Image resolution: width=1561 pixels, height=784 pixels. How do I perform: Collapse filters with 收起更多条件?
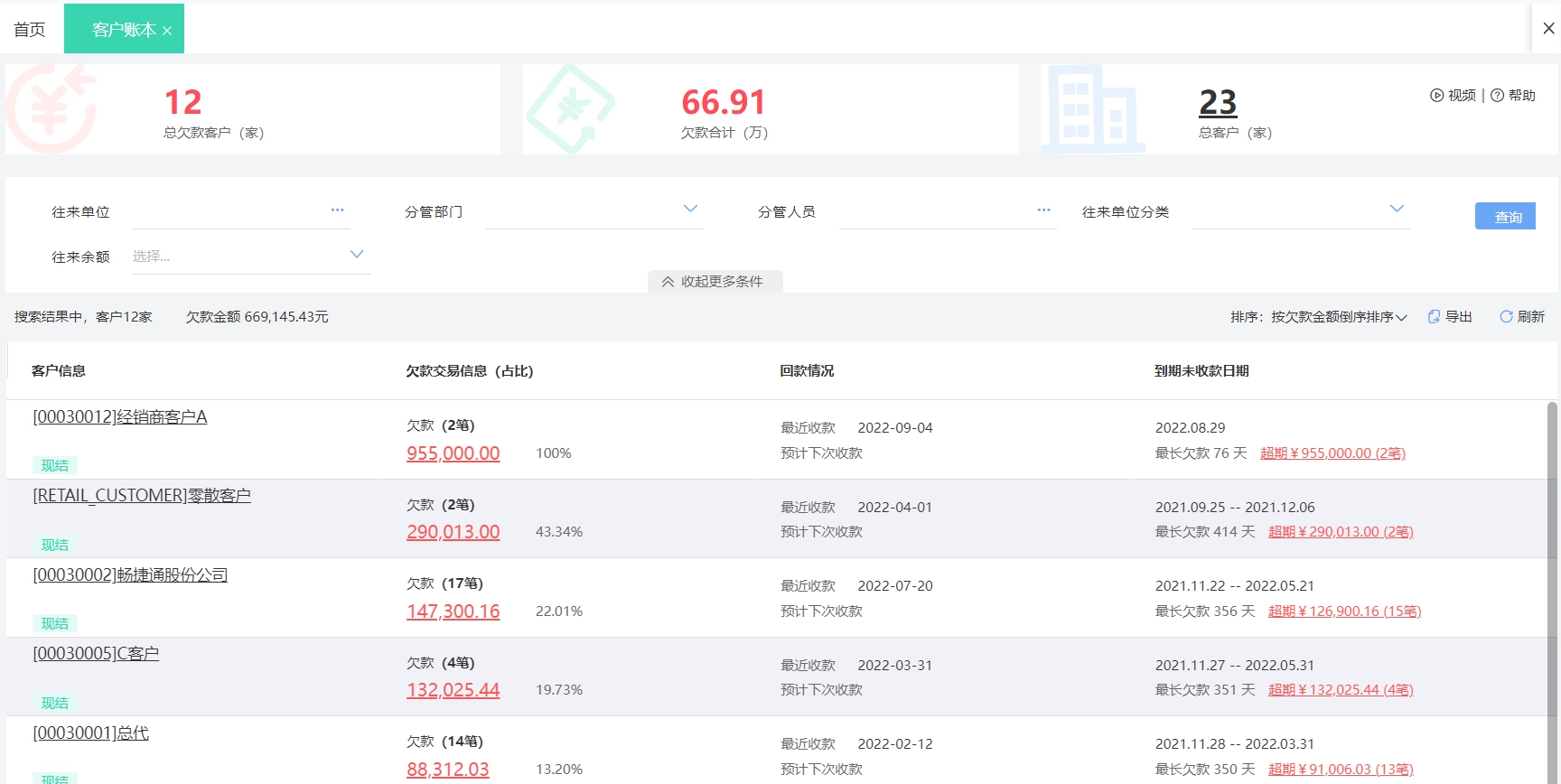pos(715,282)
